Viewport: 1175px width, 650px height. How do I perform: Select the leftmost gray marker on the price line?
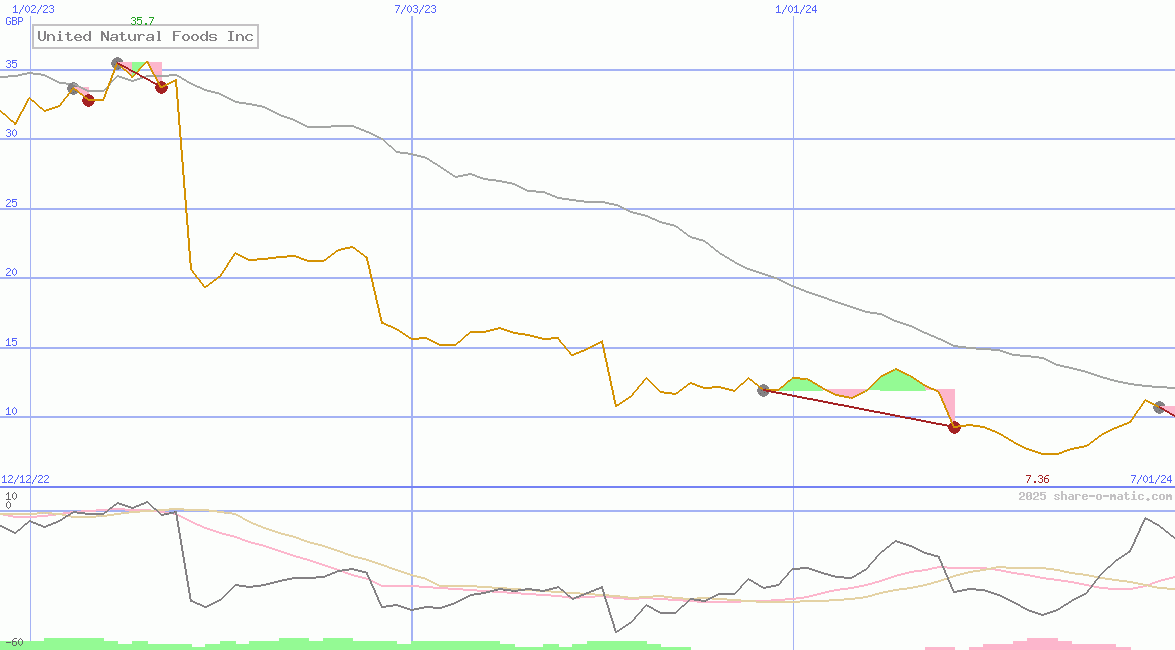point(72,88)
